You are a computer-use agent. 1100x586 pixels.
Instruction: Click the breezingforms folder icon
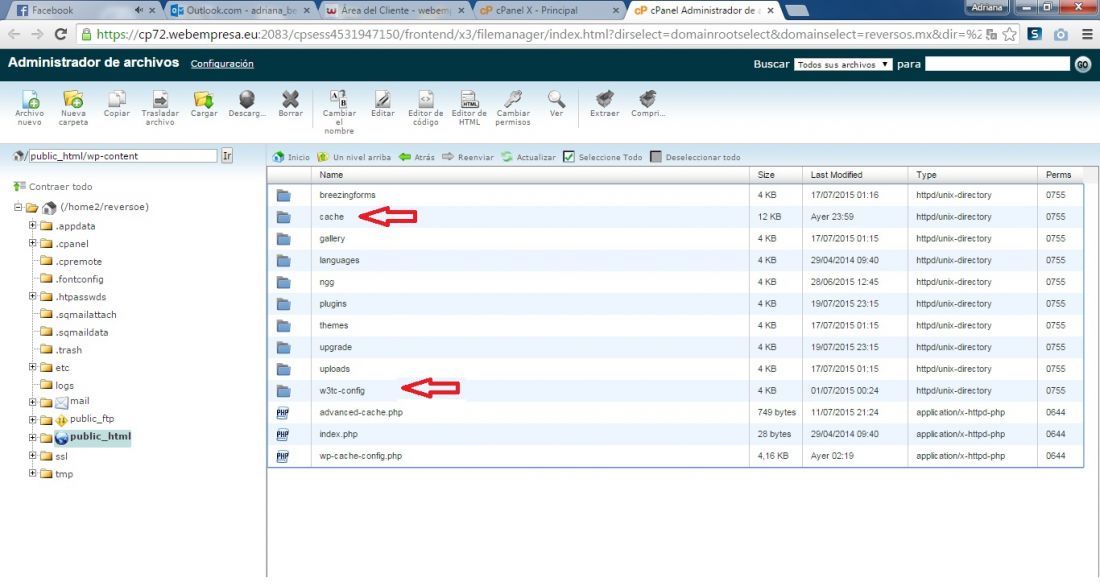pyautogui.click(x=283, y=195)
